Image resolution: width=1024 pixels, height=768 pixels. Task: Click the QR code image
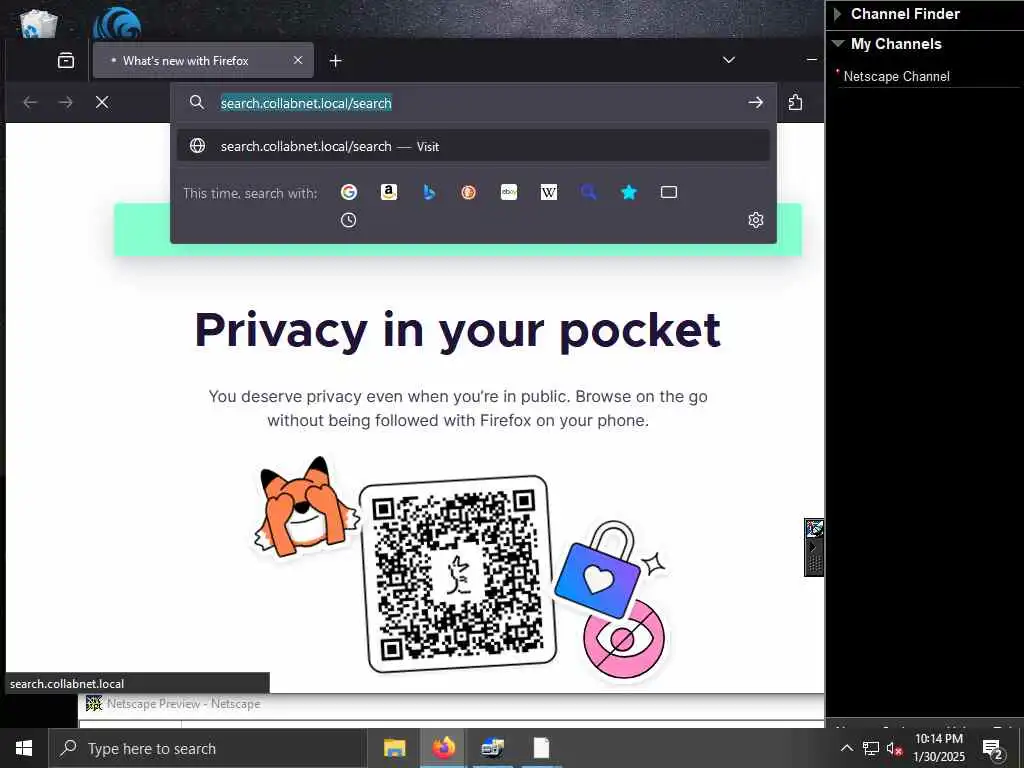(458, 573)
